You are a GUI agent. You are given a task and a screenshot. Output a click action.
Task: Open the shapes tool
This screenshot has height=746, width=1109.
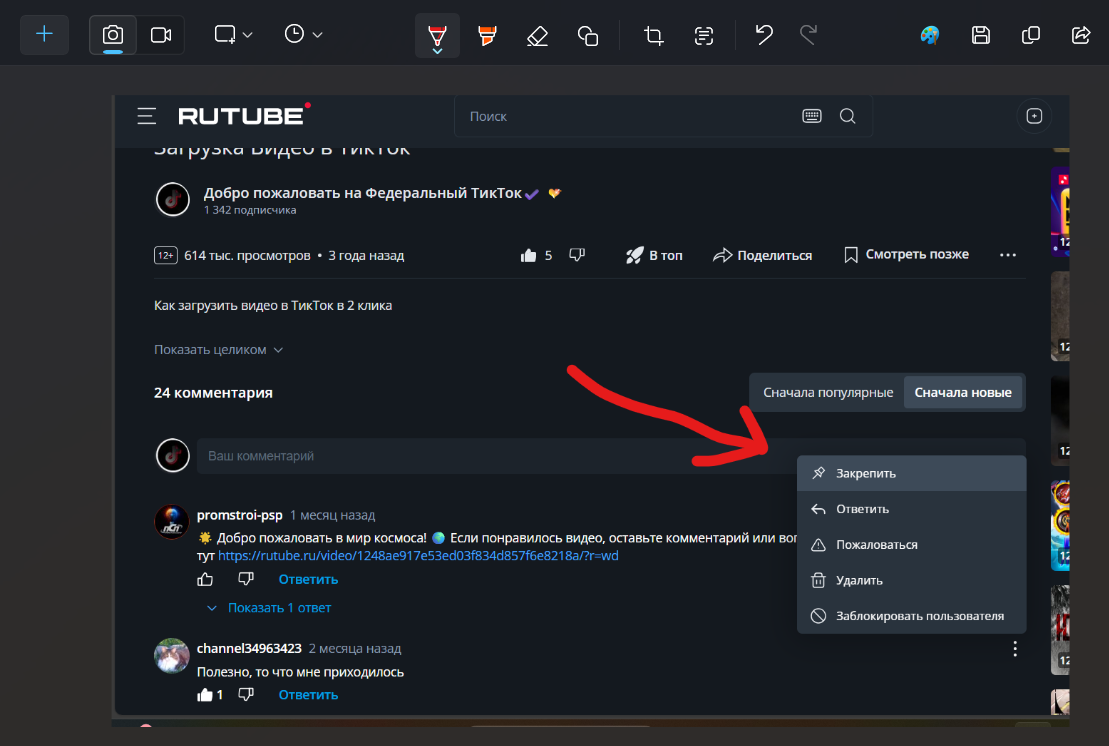click(x=588, y=36)
